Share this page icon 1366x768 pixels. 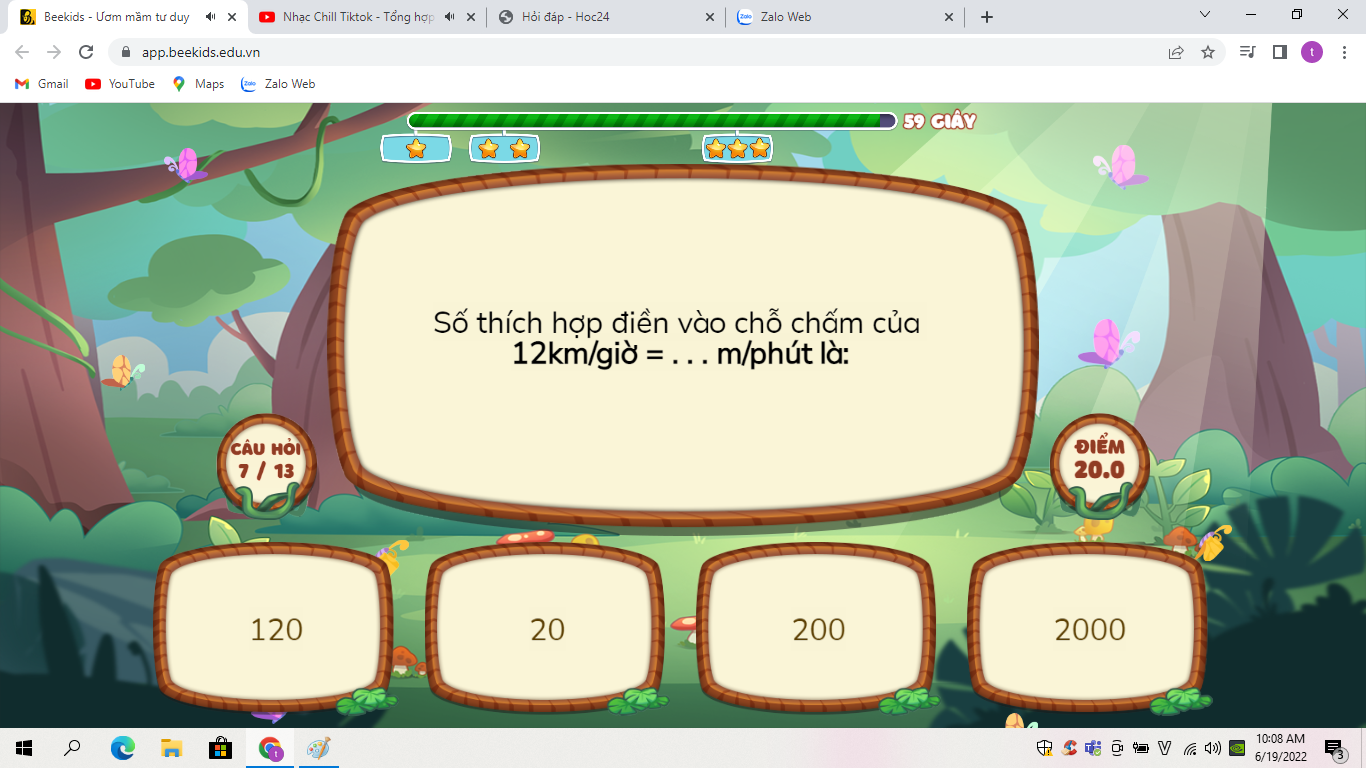(x=1176, y=52)
